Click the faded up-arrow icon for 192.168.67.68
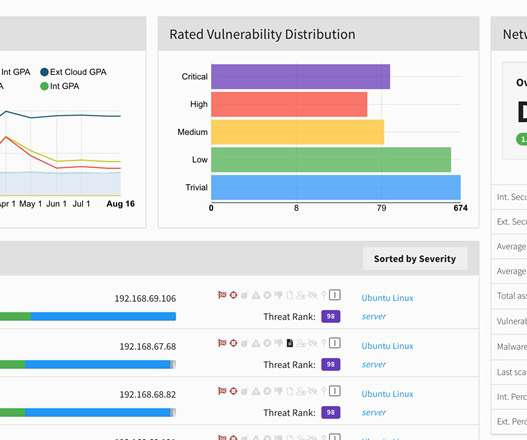Screen dimensions: 527x440 (323, 343)
